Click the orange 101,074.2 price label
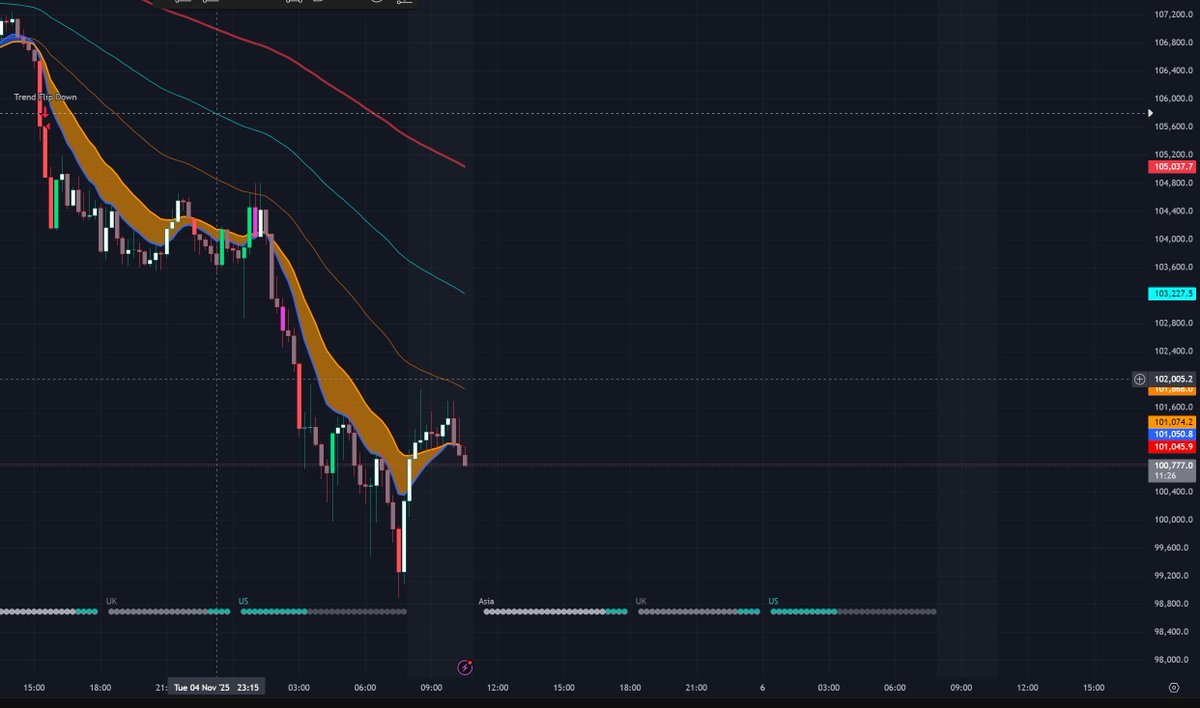The width and height of the screenshot is (1200, 708). point(1170,423)
